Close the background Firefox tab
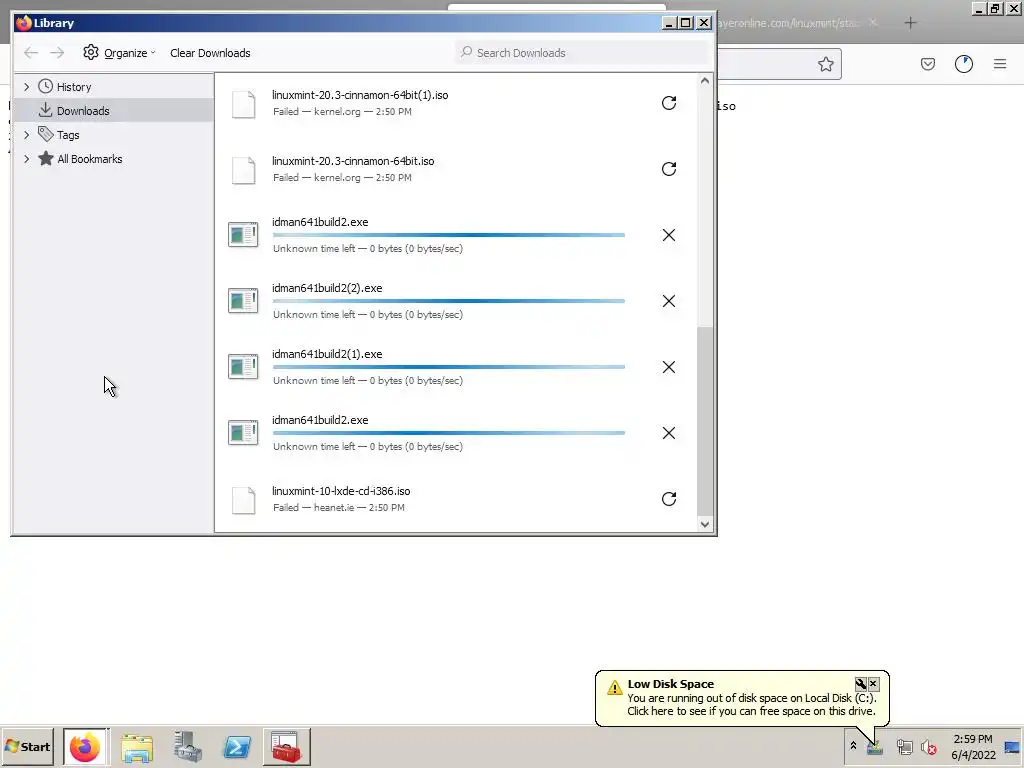 (x=873, y=23)
